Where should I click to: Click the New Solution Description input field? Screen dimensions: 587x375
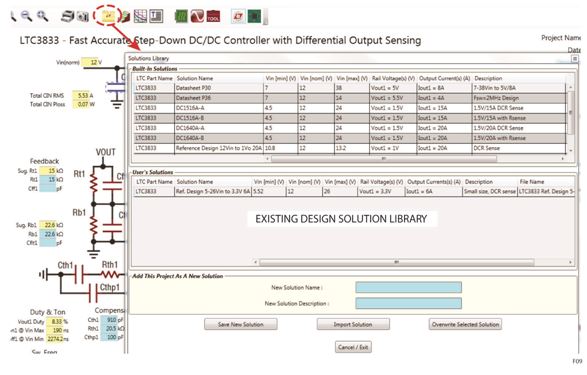[408, 303]
